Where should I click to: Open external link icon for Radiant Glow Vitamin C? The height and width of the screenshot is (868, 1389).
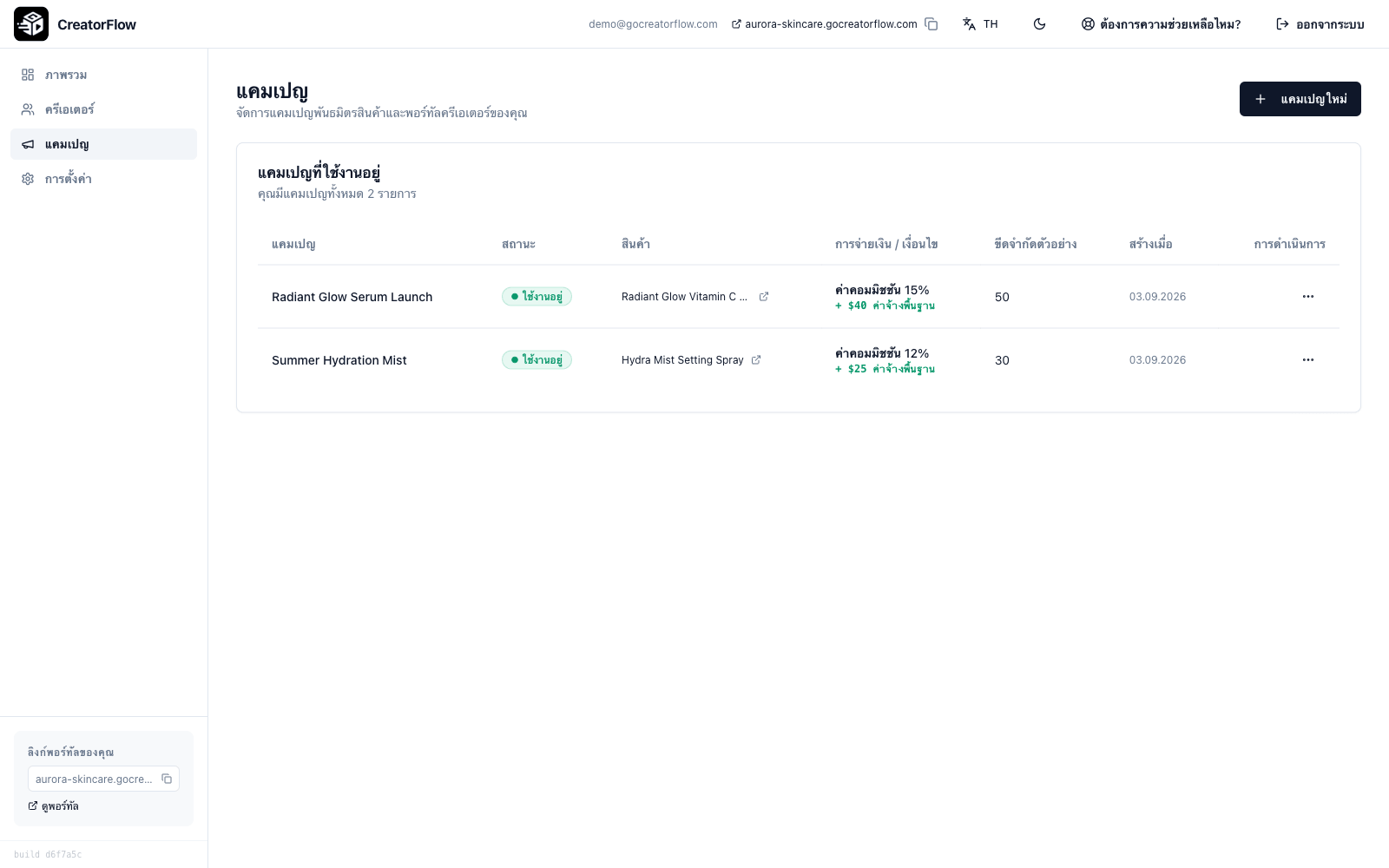[x=764, y=297]
